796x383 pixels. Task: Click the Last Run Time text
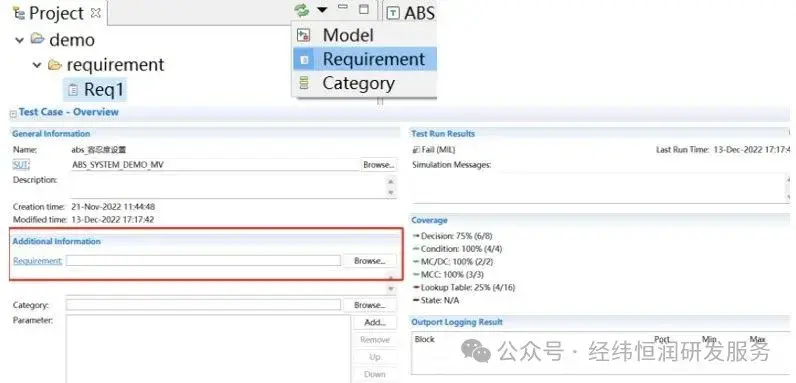(723, 150)
